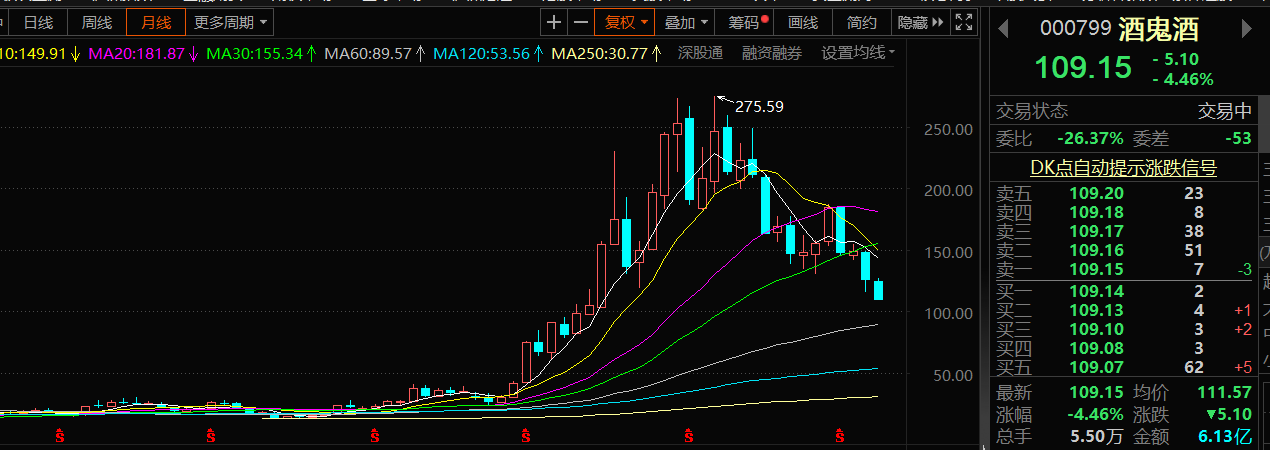Viewport: 1270px width, 450px height.
Task: Open the 设置均线 moving average settings
Action: pos(857,53)
